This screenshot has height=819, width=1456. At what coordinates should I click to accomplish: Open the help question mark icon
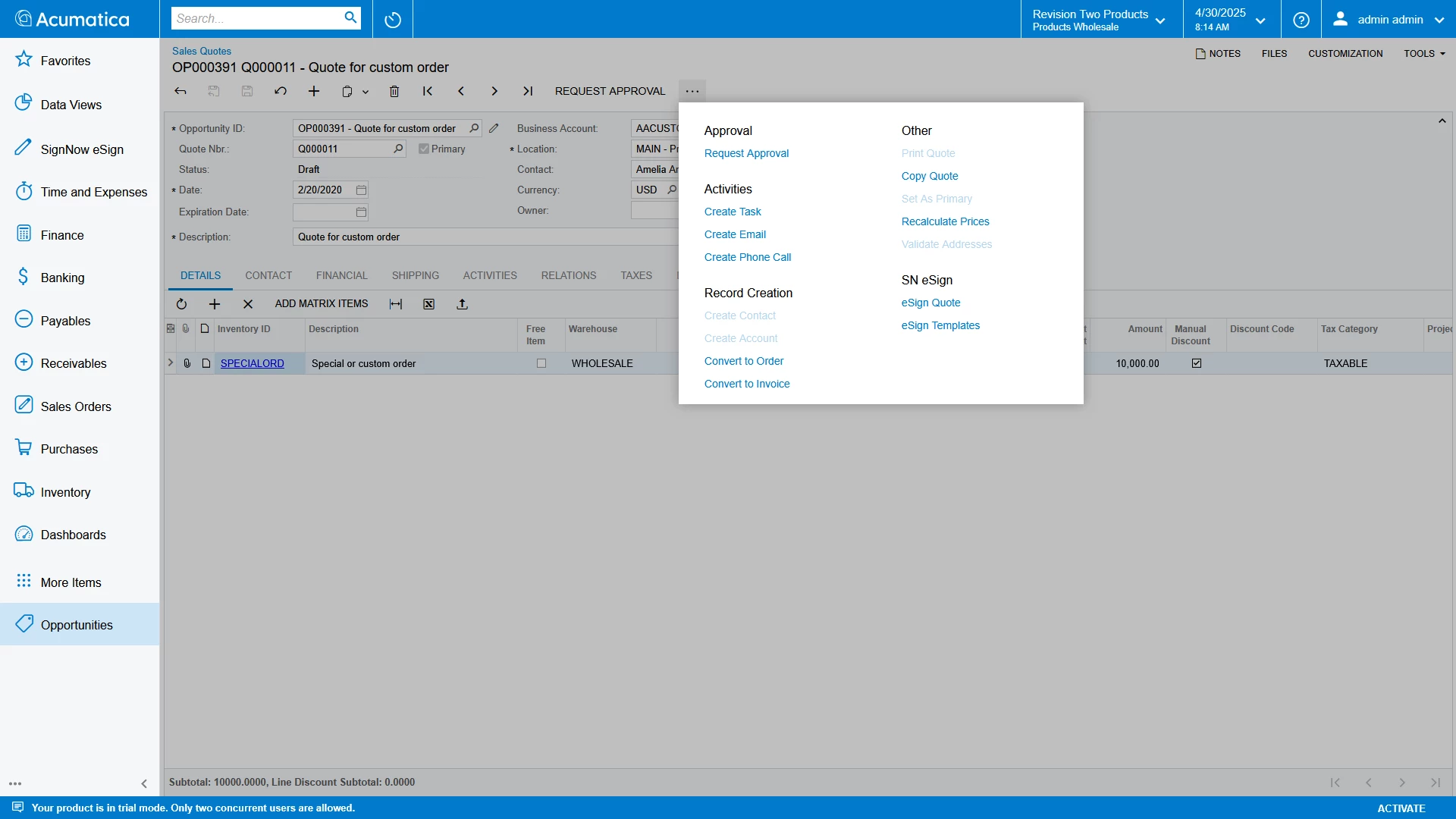pos(1301,20)
